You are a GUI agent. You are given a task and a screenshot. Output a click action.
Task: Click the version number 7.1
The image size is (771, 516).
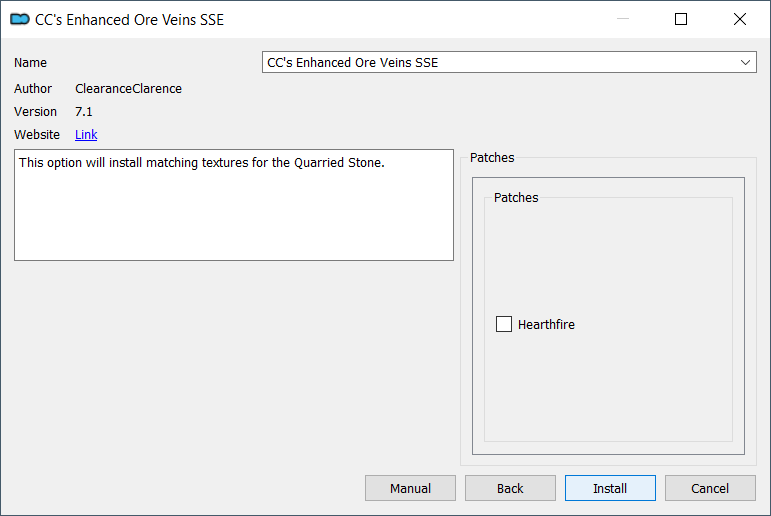(84, 112)
